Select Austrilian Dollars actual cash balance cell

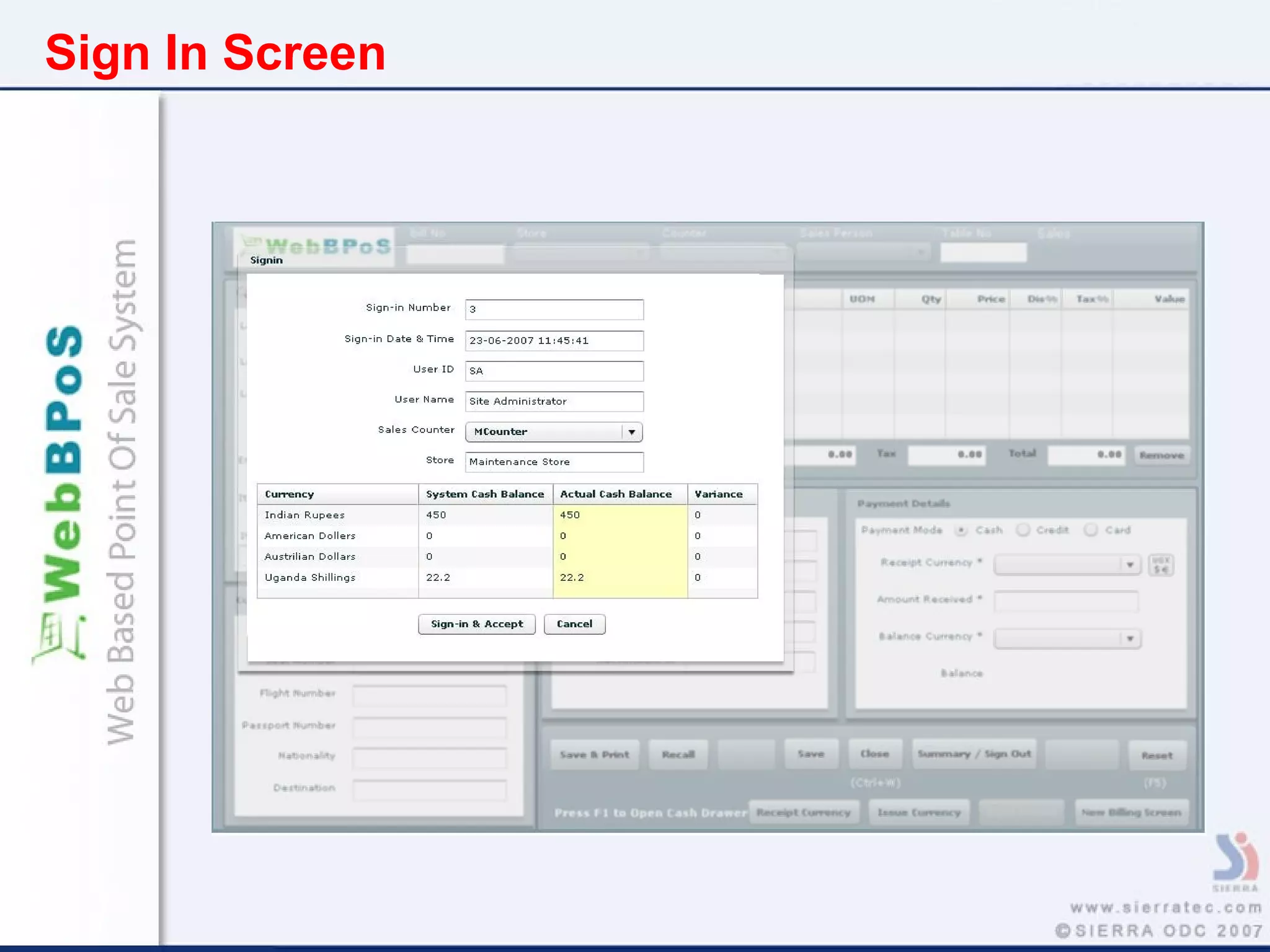pos(620,557)
